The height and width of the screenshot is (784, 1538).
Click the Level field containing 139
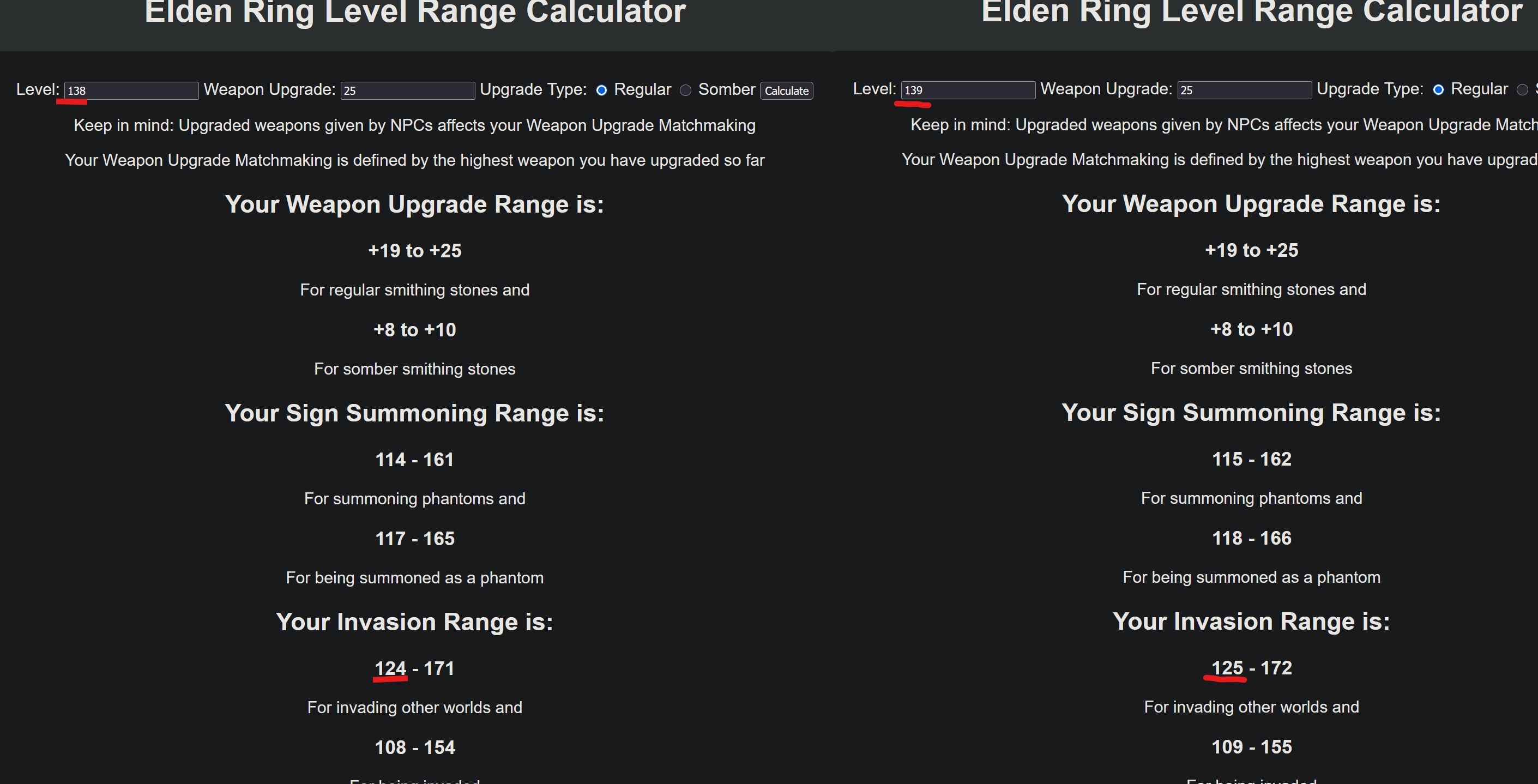click(x=968, y=90)
